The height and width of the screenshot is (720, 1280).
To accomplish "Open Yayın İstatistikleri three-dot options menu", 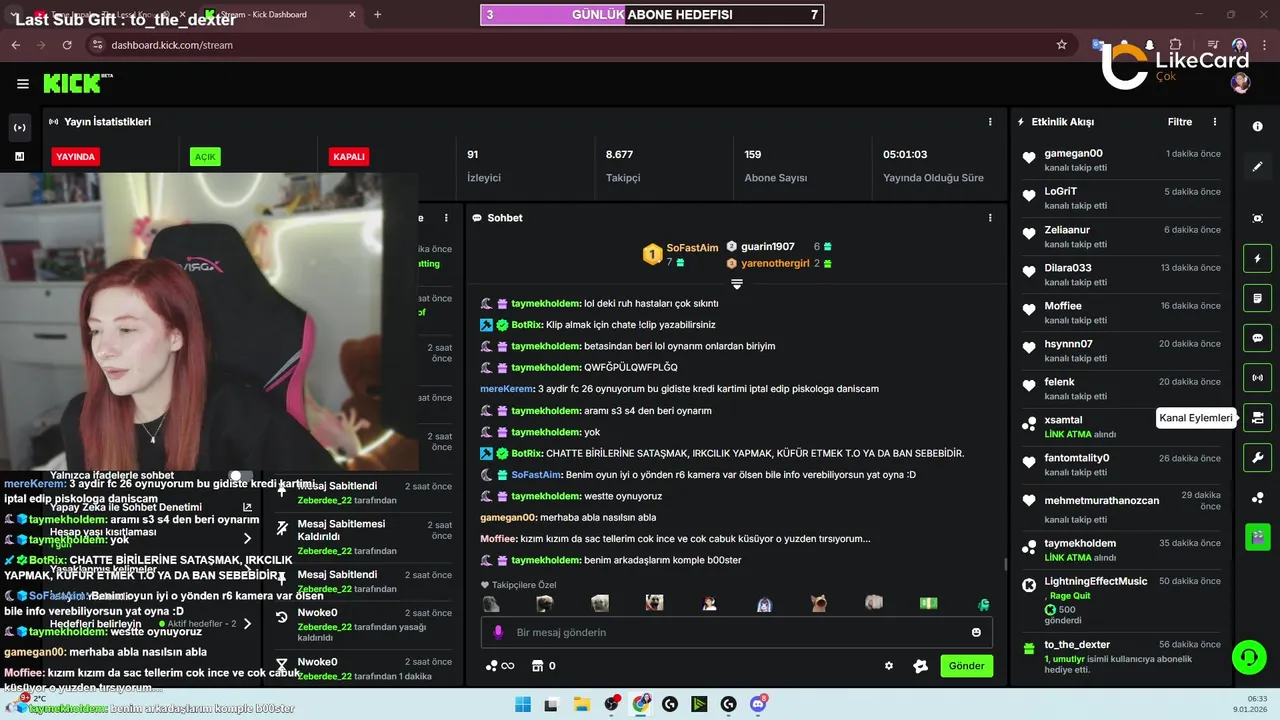I will click(990, 122).
